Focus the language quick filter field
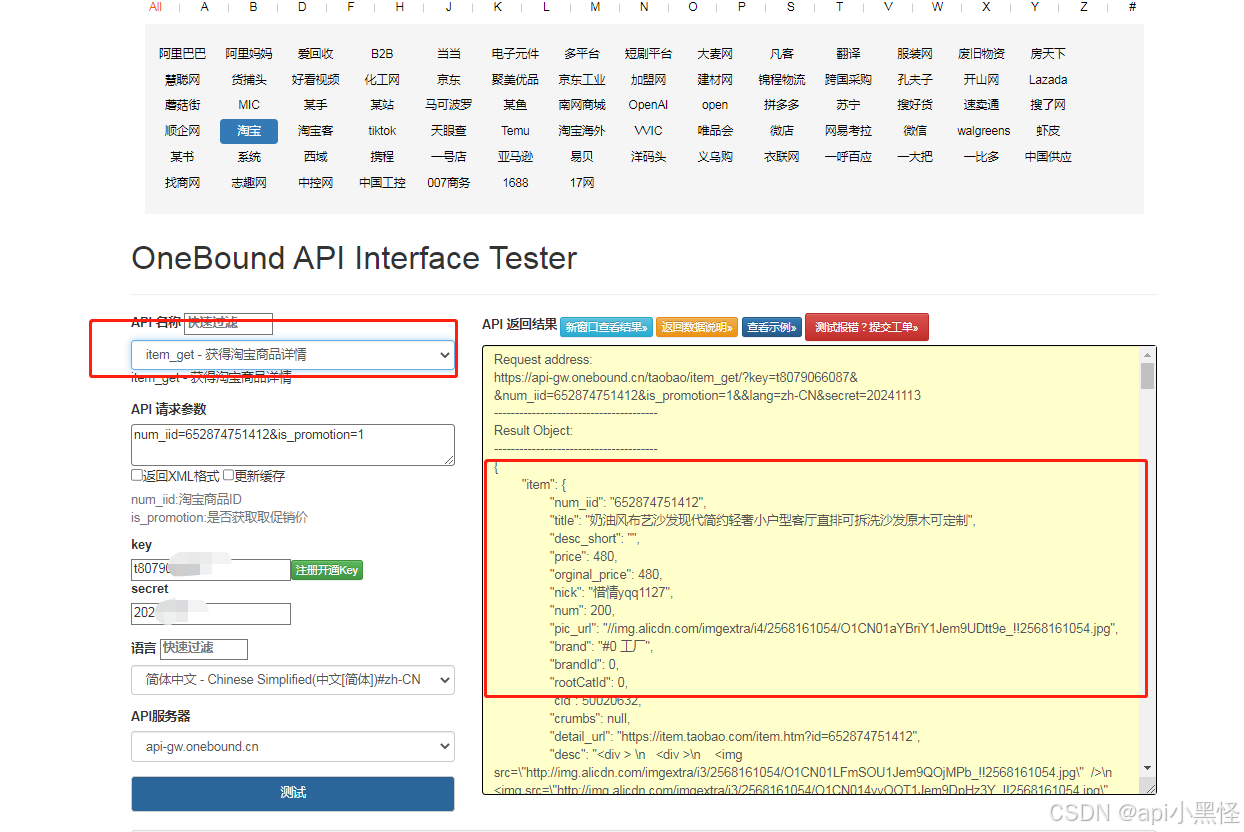This screenshot has width=1244, height=832. (x=203, y=648)
